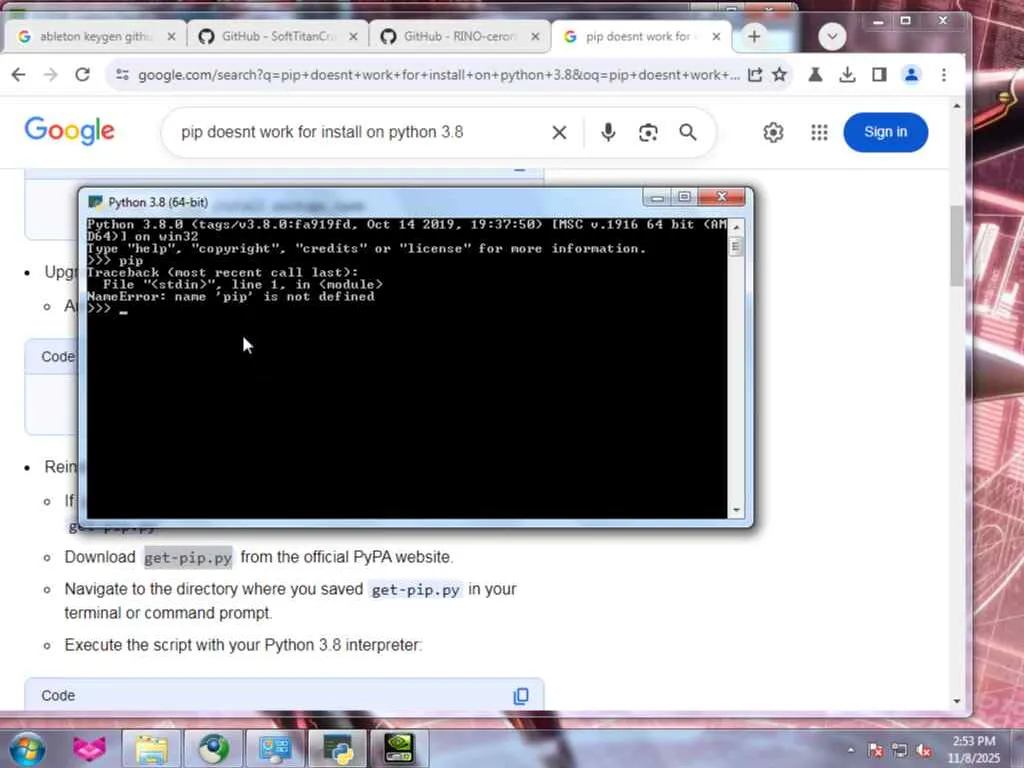The width and height of the screenshot is (1024, 768).
Task: Show hidden system tray icons
Action: coord(851,750)
